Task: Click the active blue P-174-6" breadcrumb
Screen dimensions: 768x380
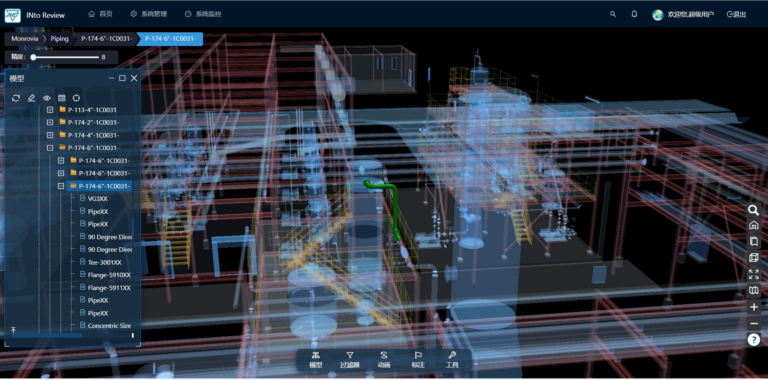Action: point(170,39)
